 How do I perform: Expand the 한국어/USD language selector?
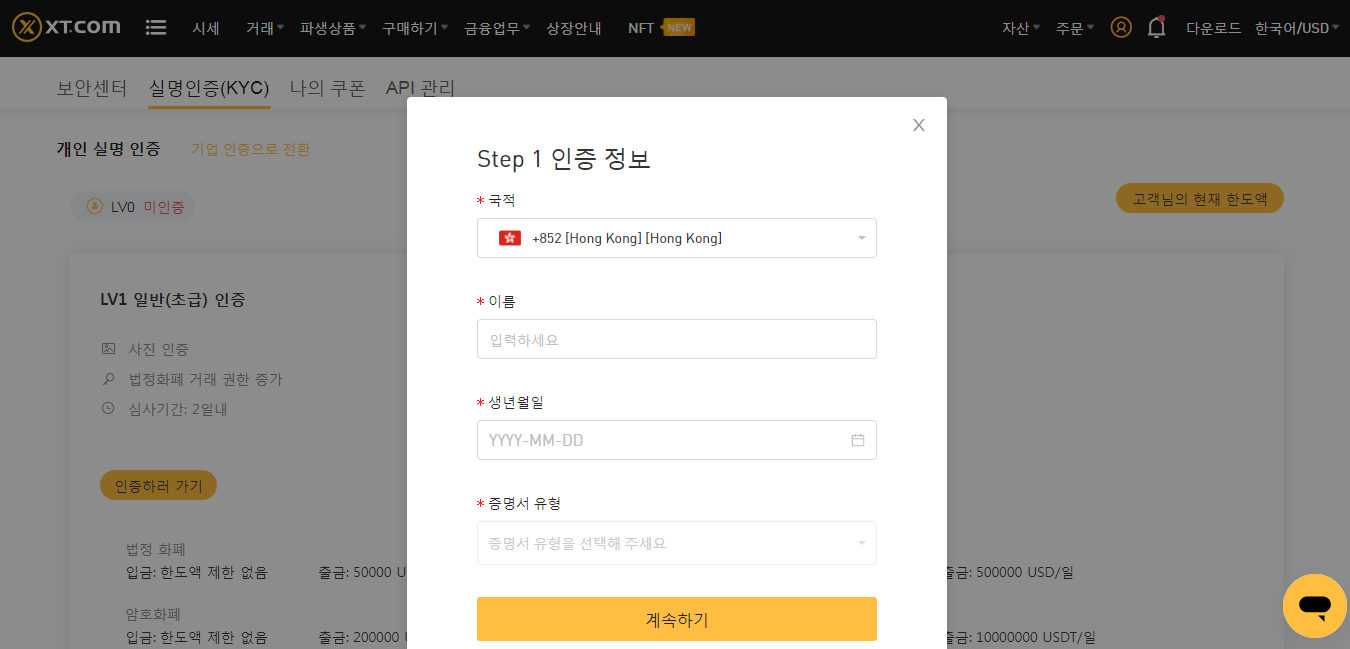(1297, 28)
